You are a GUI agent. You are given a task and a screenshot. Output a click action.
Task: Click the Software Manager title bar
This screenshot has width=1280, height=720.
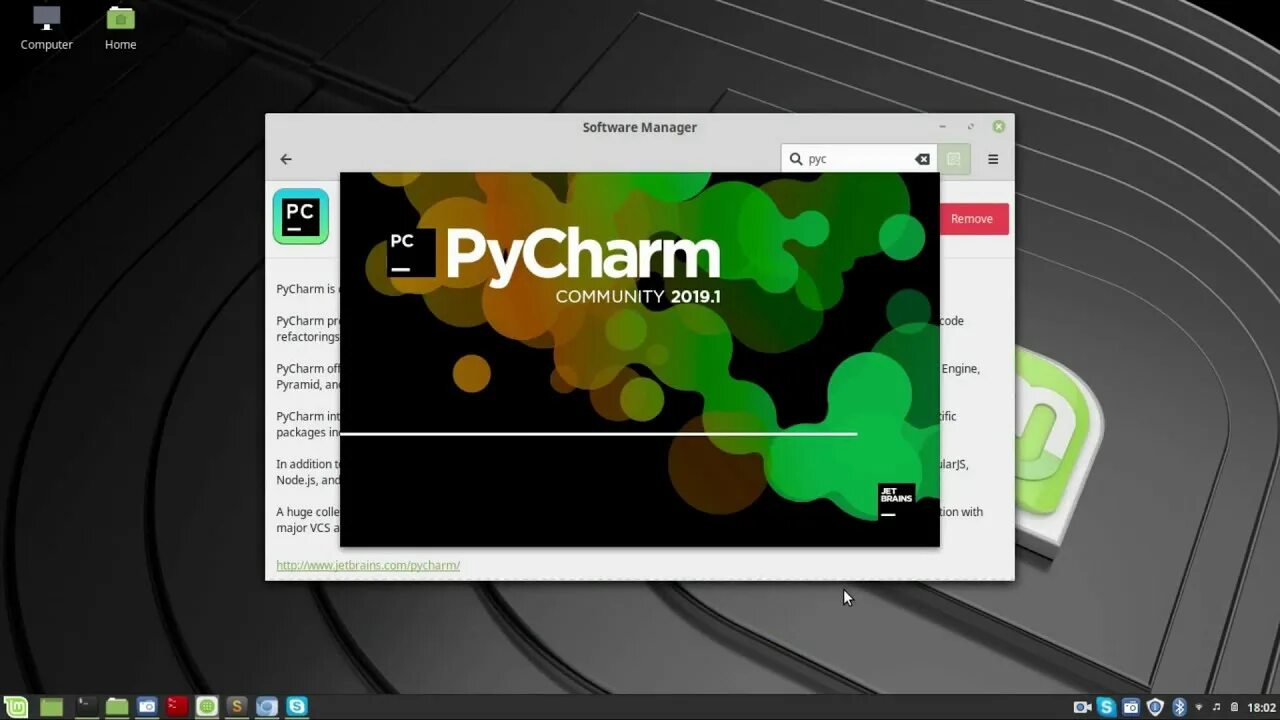tap(640, 127)
